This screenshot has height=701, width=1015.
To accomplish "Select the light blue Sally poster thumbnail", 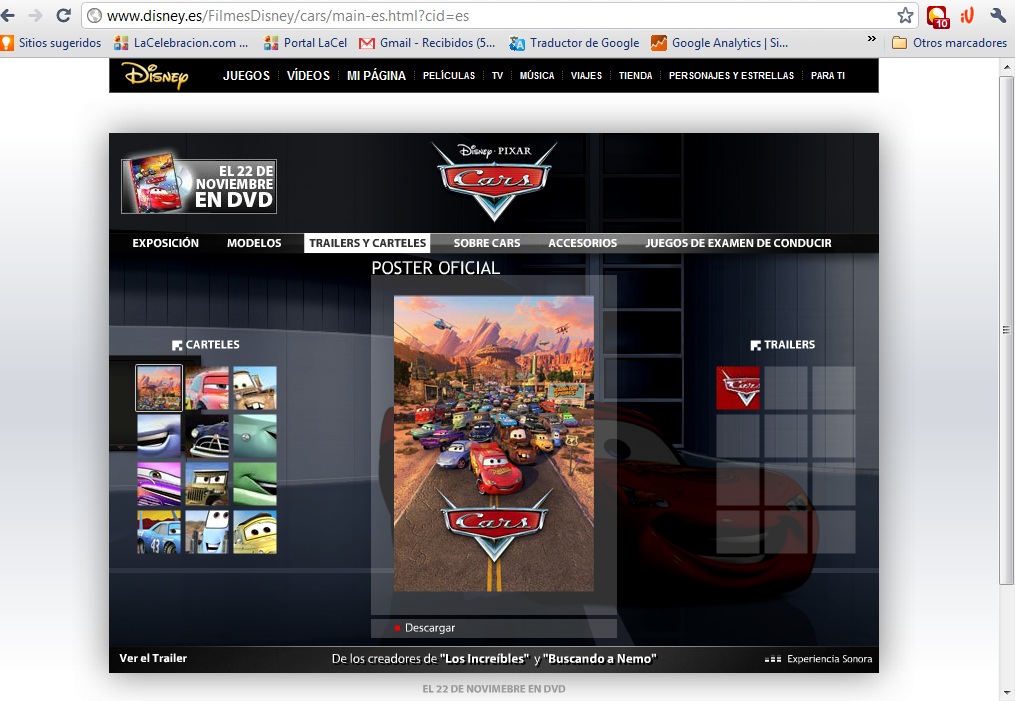I will [x=159, y=436].
